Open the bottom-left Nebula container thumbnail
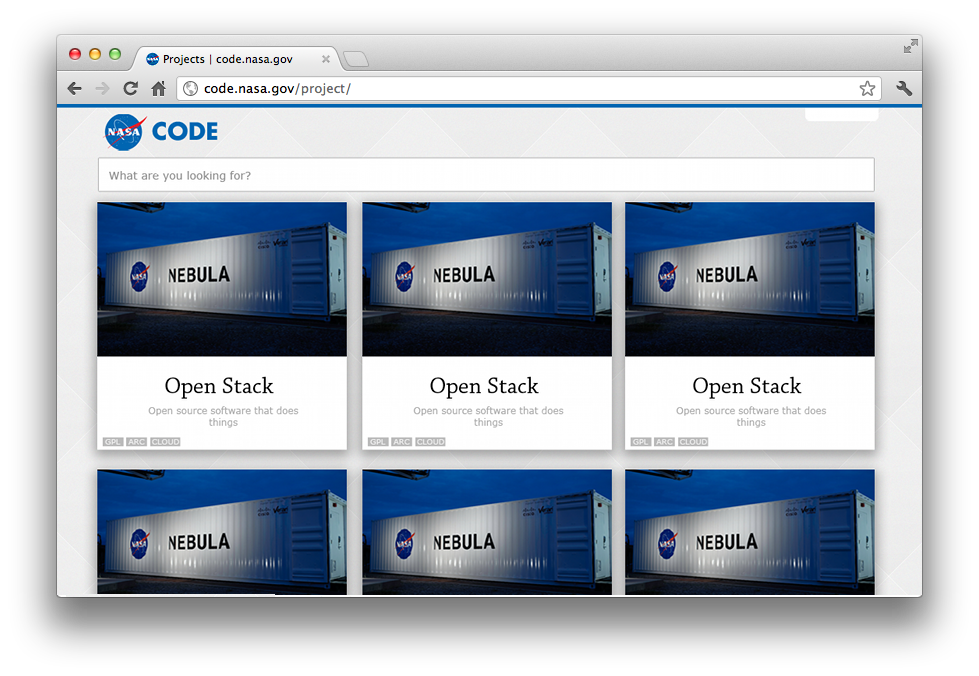The image size is (979, 676). pyautogui.click(x=222, y=532)
